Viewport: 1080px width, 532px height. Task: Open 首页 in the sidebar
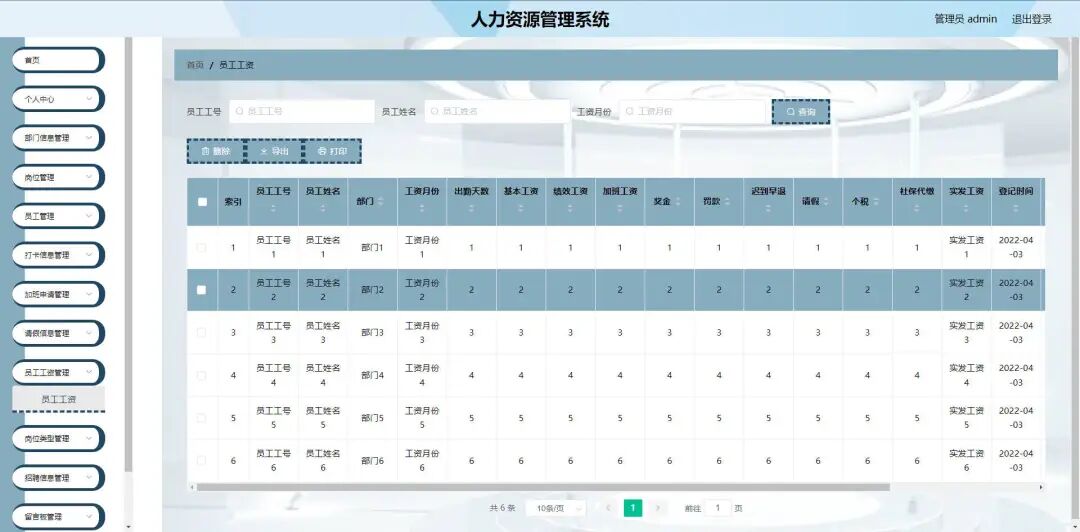coord(58,60)
